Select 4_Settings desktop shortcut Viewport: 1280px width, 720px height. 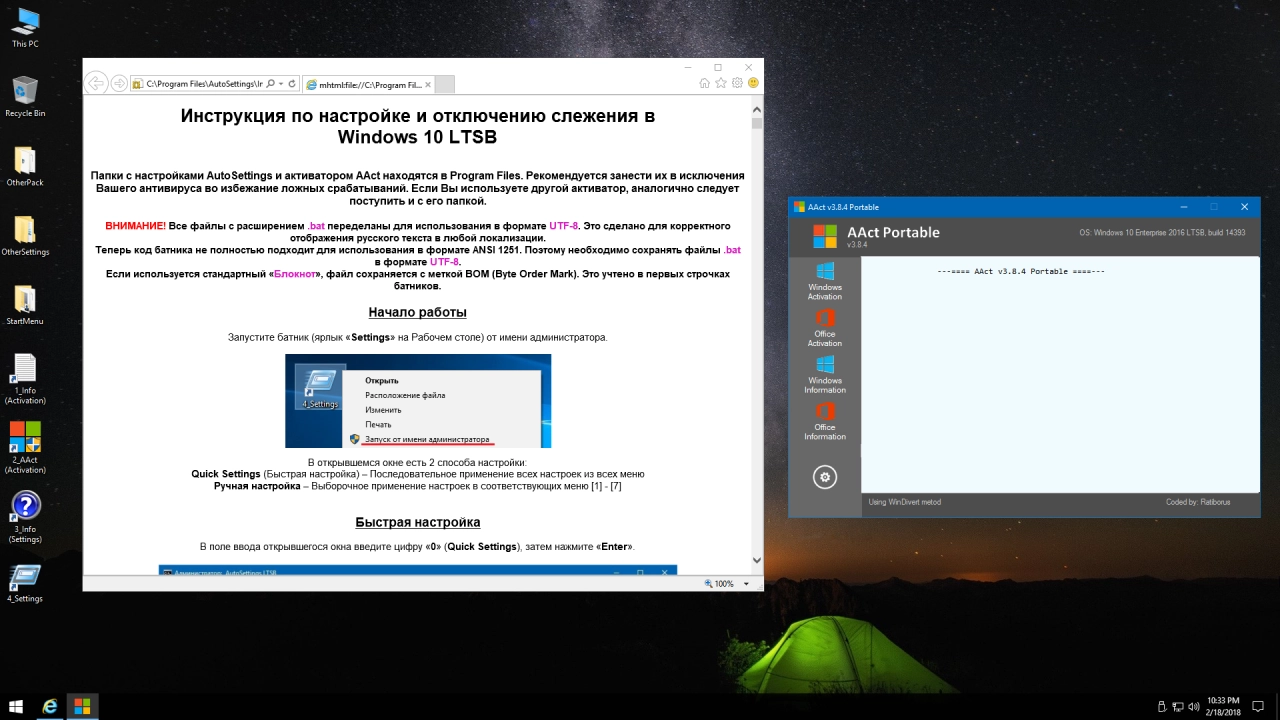25,584
